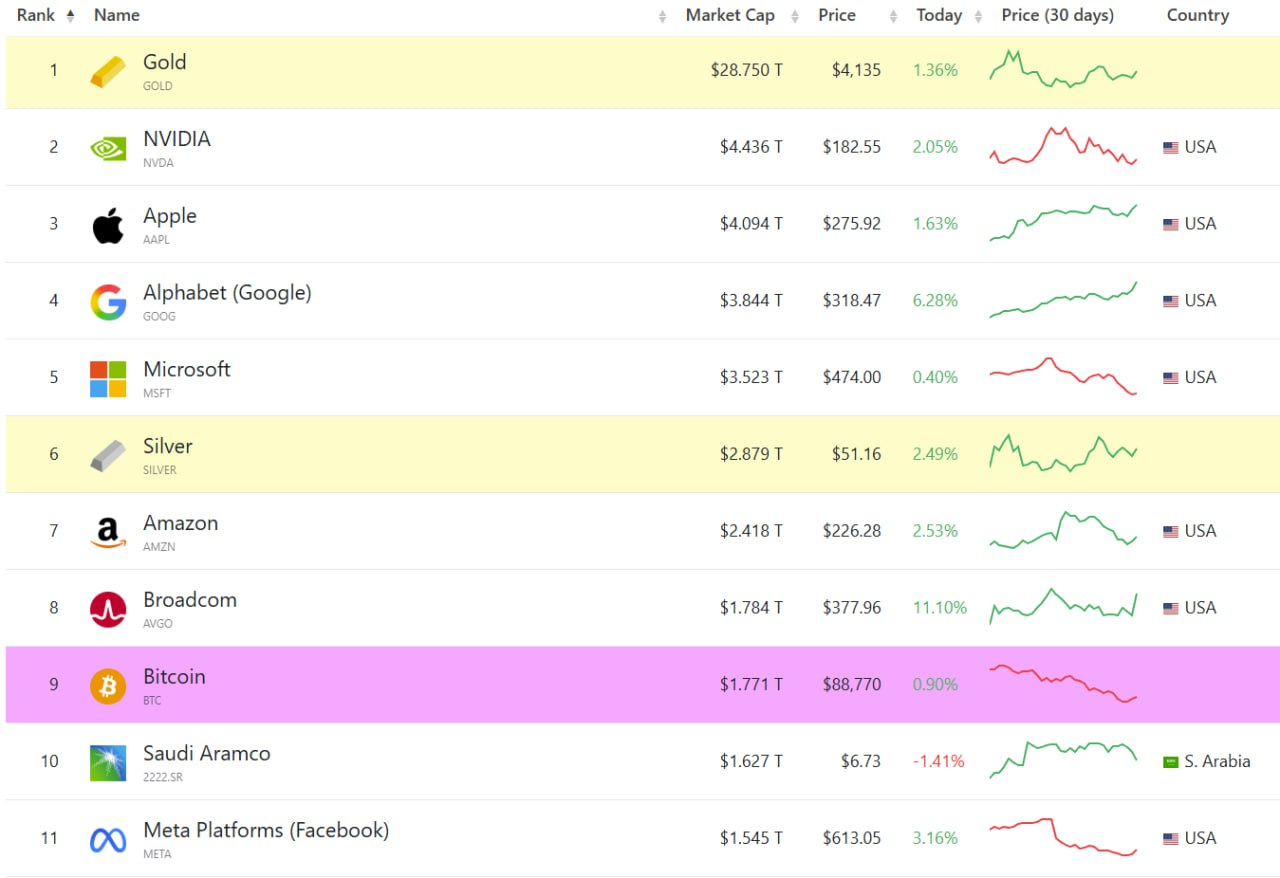Sort table by Market Cap column
This screenshot has width=1280, height=878.
tap(741, 15)
